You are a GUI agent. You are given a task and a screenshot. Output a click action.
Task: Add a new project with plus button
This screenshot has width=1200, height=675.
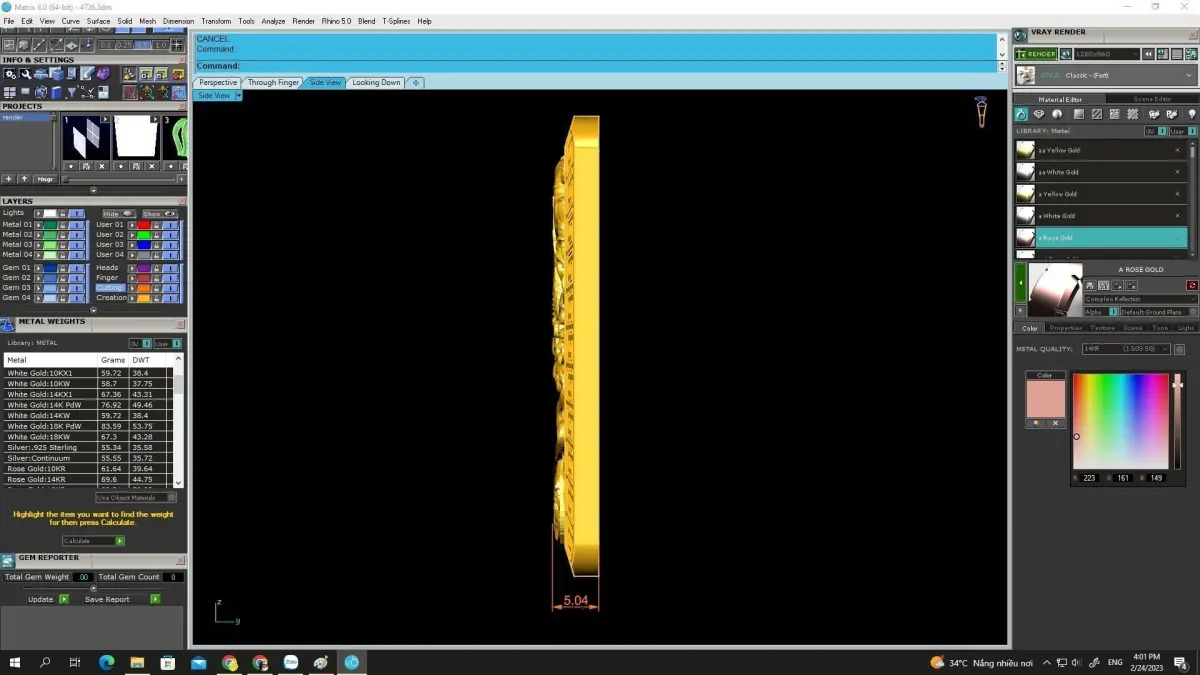pos(9,179)
